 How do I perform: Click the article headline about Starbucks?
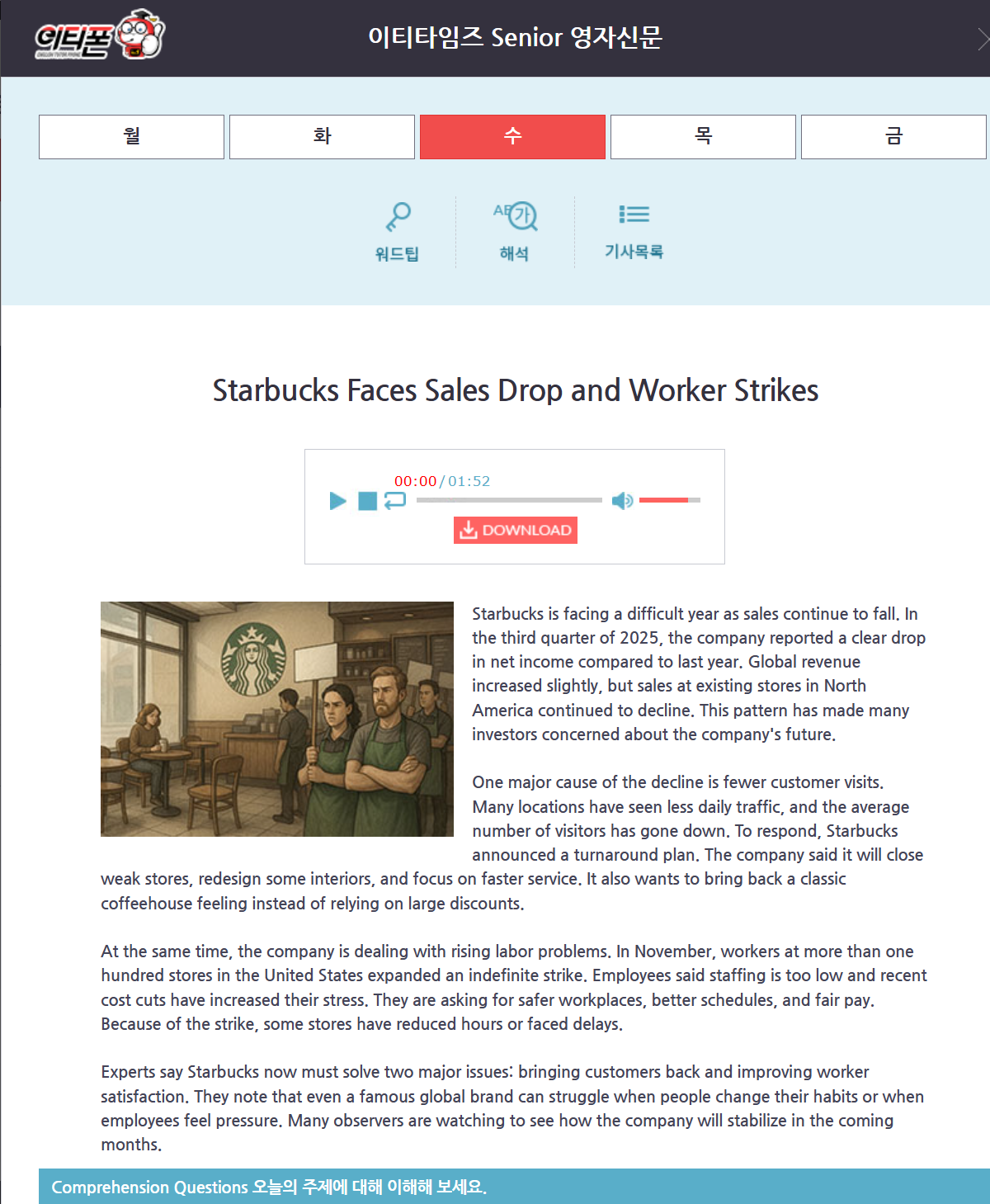(x=516, y=390)
